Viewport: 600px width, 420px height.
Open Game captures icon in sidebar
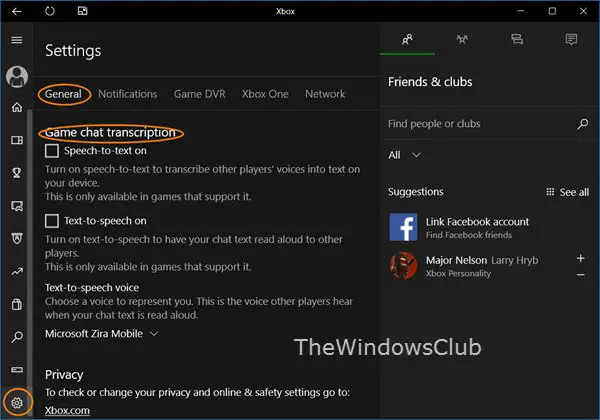pyautogui.click(x=17, y=206)
